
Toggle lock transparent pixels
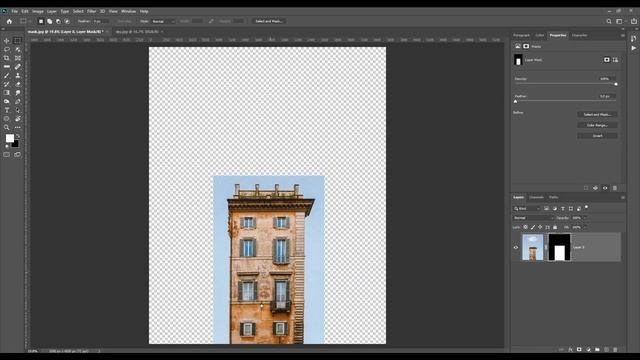click(525, 227)
